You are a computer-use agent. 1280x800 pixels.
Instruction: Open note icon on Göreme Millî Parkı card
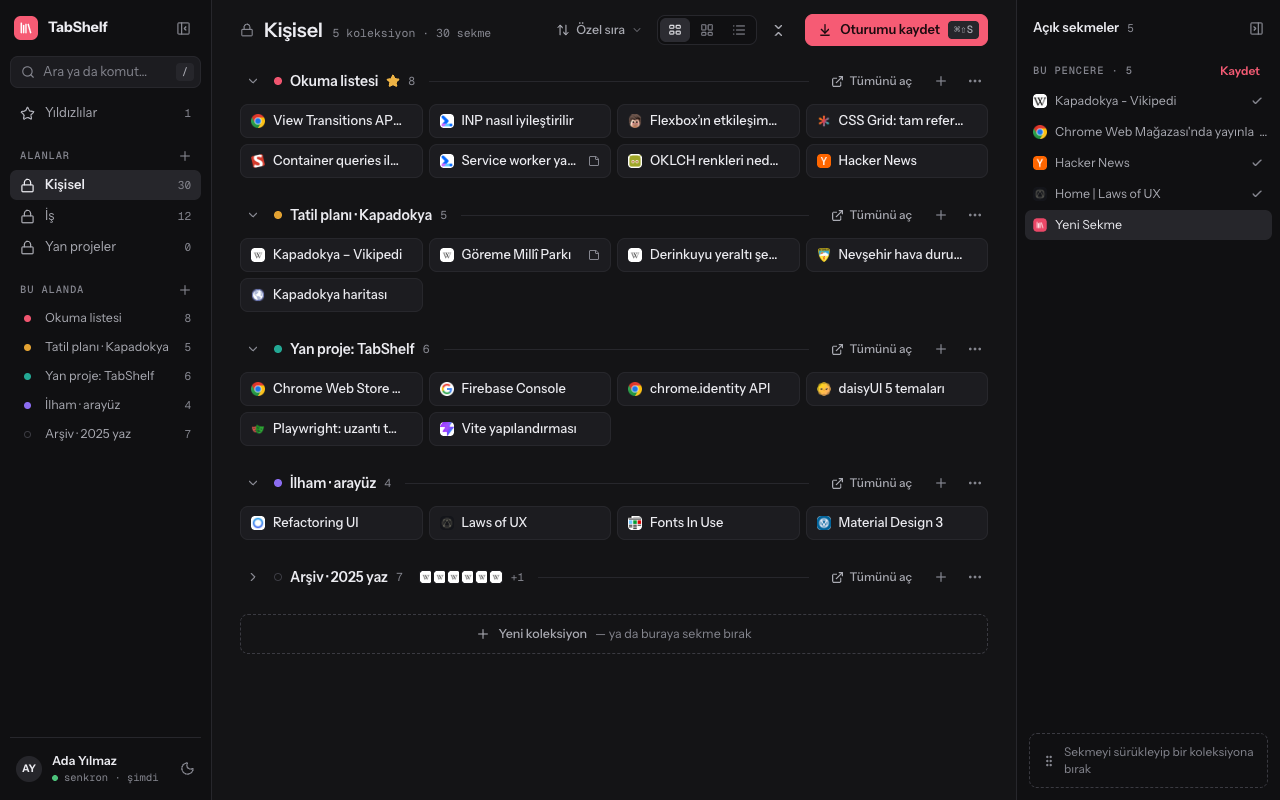[594, 255]
